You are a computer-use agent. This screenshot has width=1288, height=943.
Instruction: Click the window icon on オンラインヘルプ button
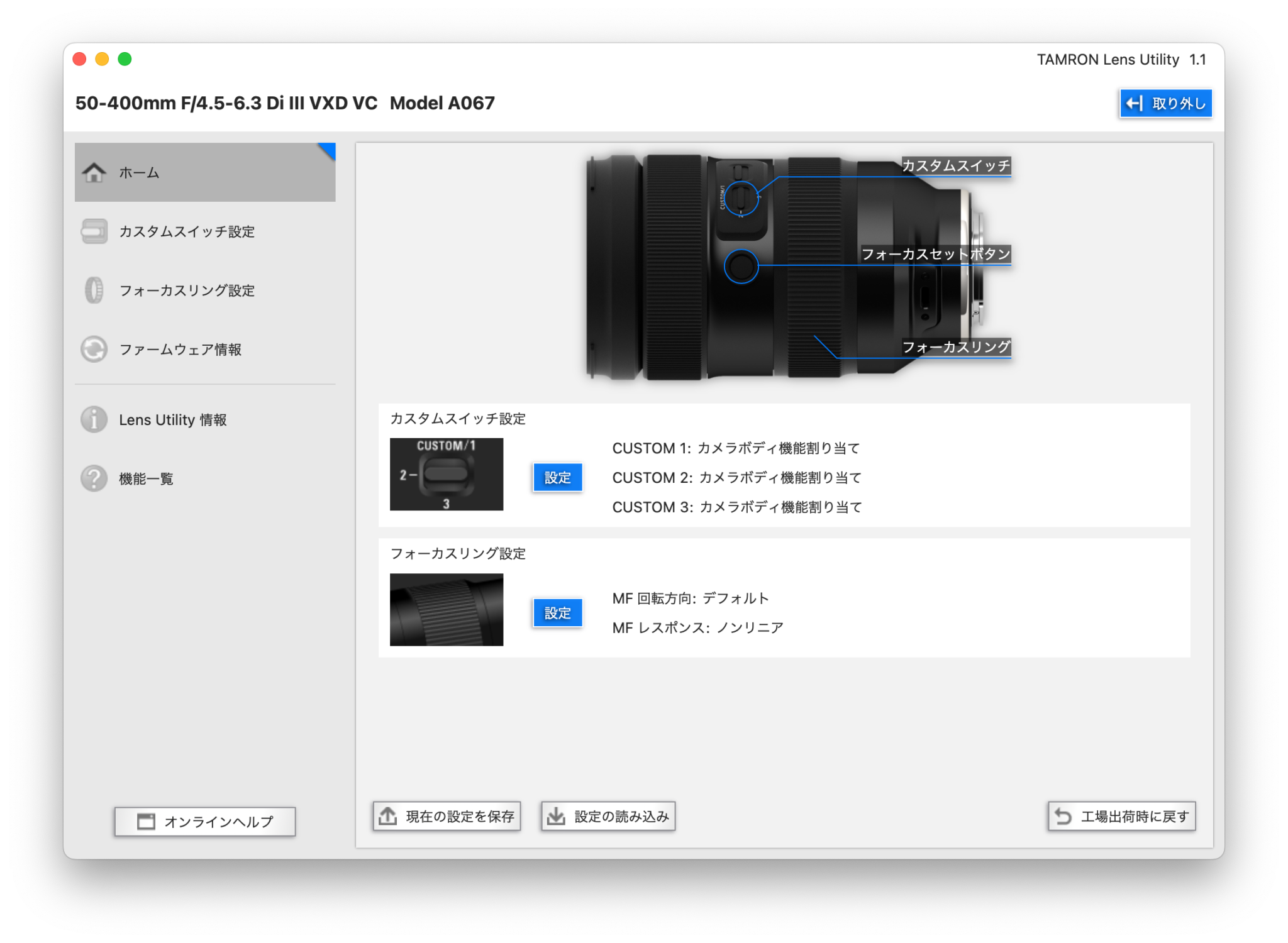coord(145,821)
